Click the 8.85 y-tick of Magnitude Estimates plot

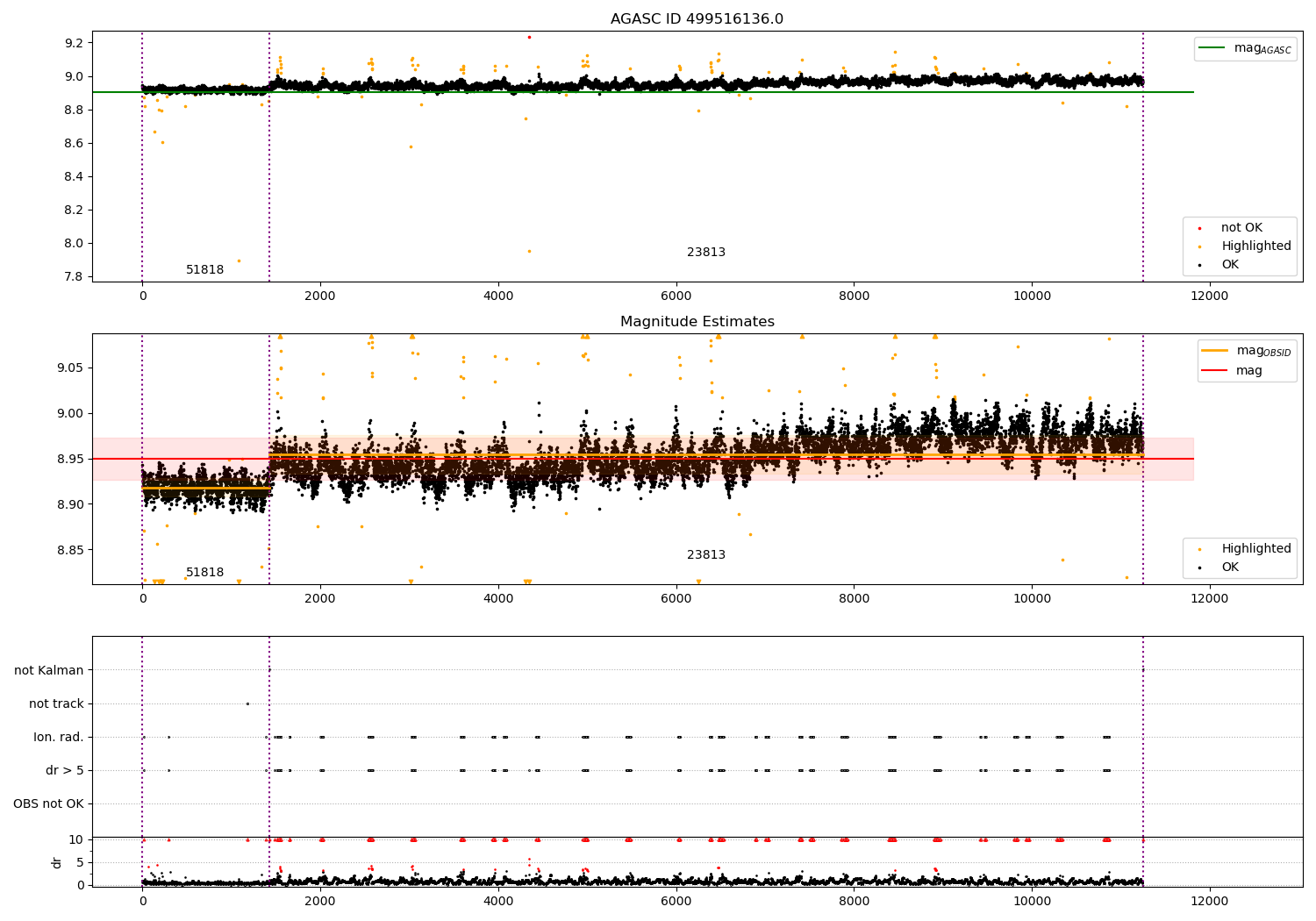(x=71, y=550)
